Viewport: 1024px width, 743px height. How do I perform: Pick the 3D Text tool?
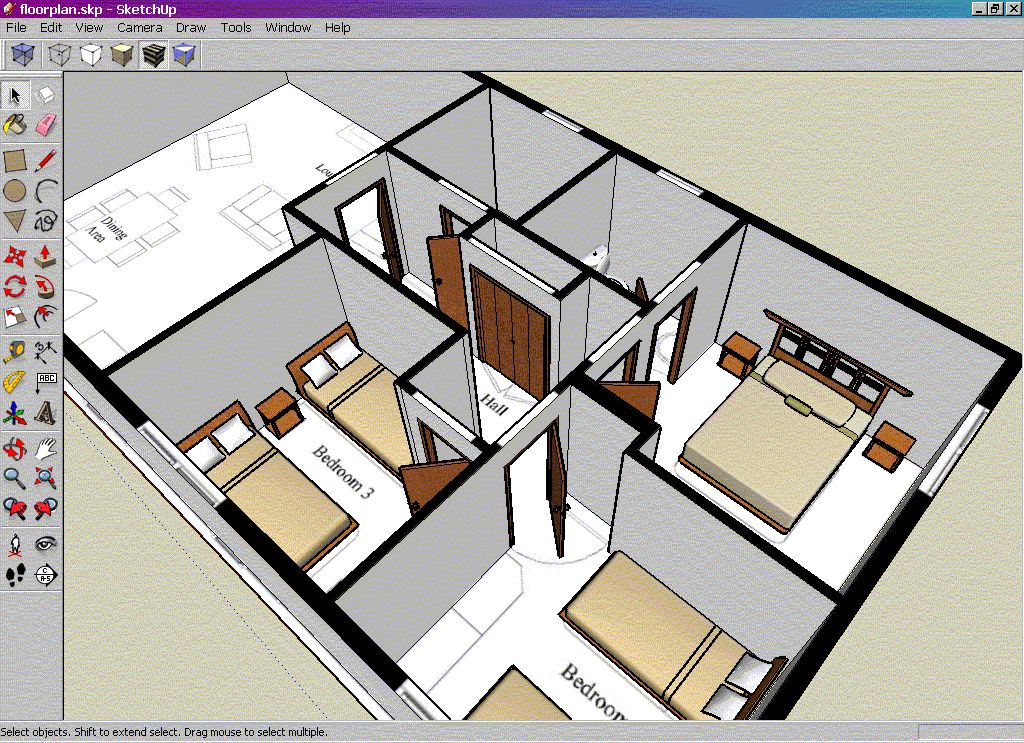tap(46, 413)
